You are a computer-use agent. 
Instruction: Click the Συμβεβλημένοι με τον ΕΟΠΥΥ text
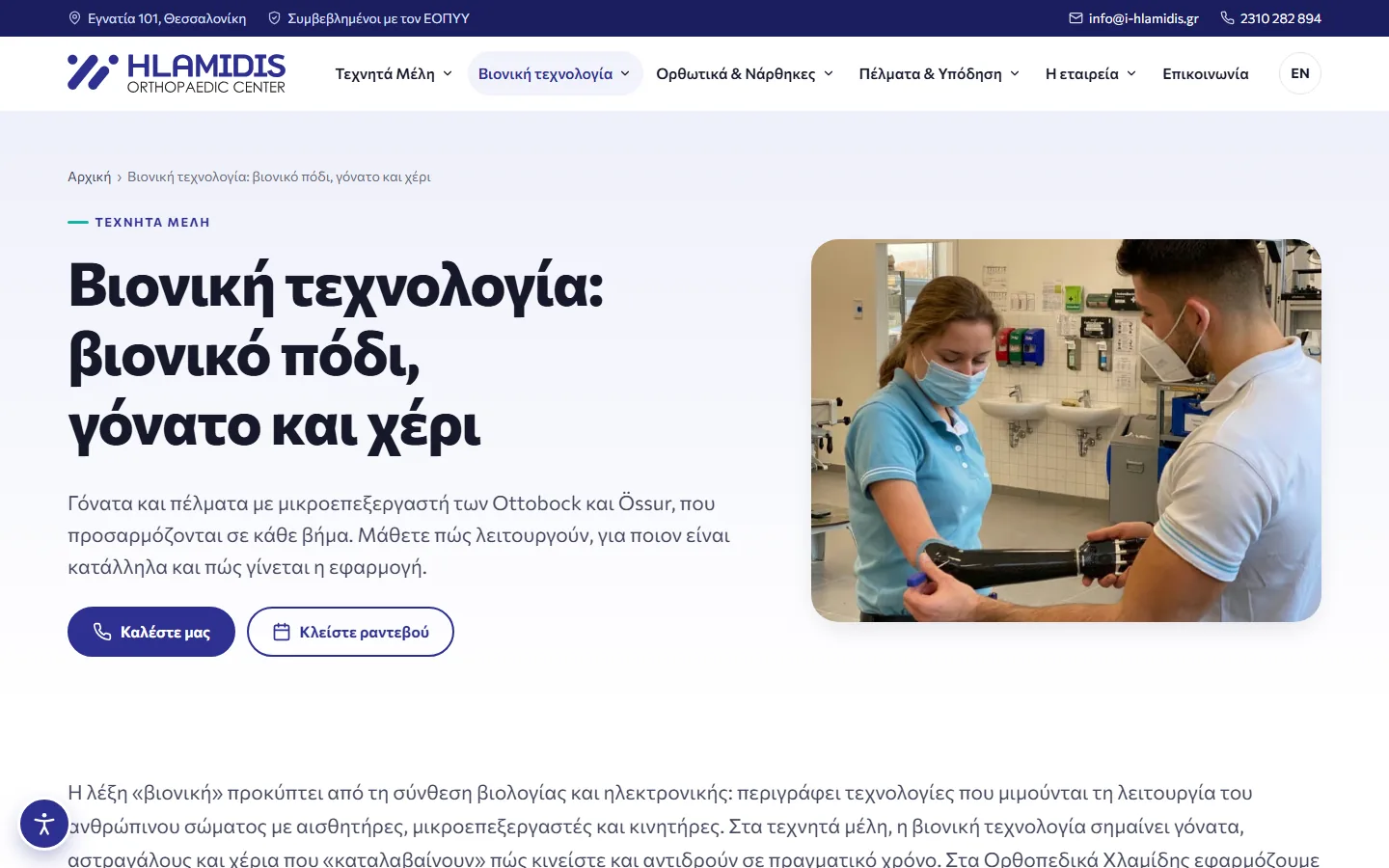pyautogui.click(x=378, y=18)
